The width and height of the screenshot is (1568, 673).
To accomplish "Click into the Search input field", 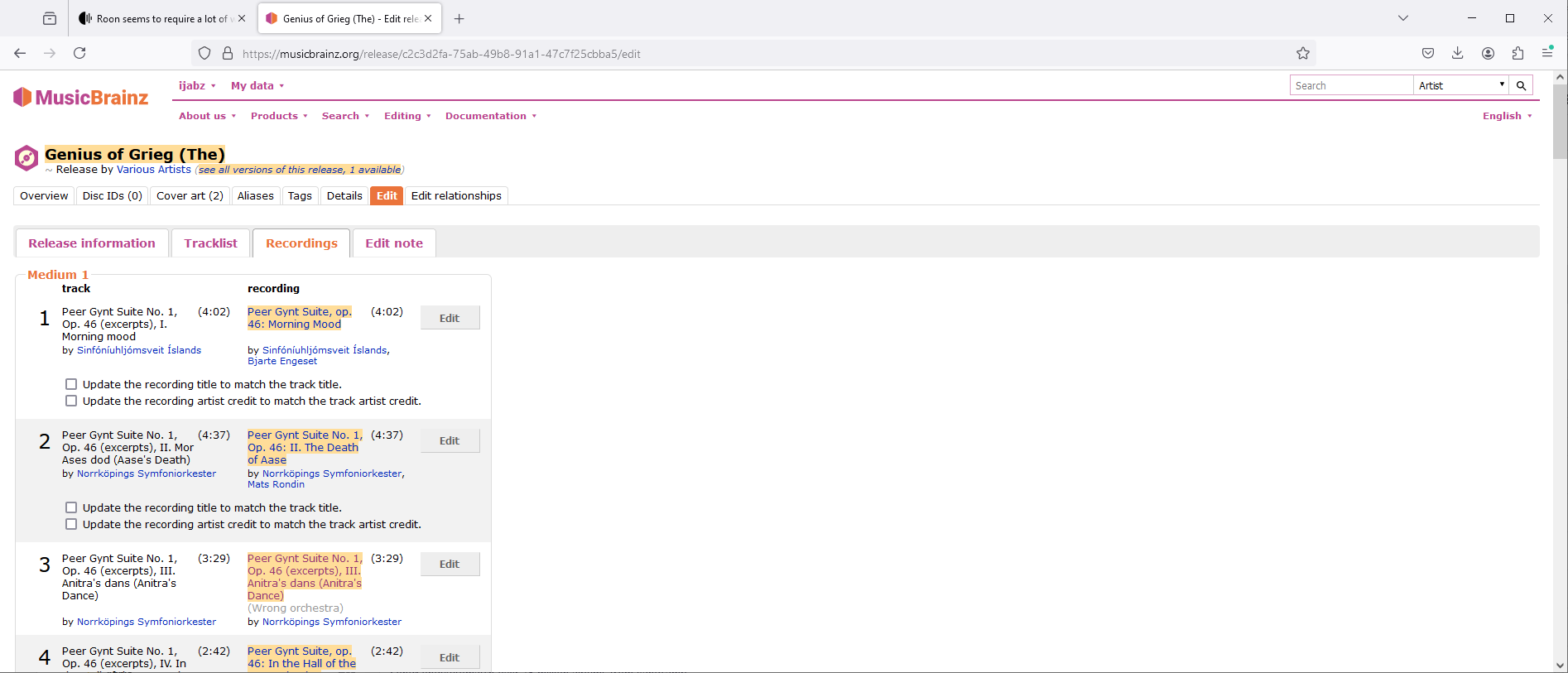I will pyautogui.click(x=1351, y=85).
